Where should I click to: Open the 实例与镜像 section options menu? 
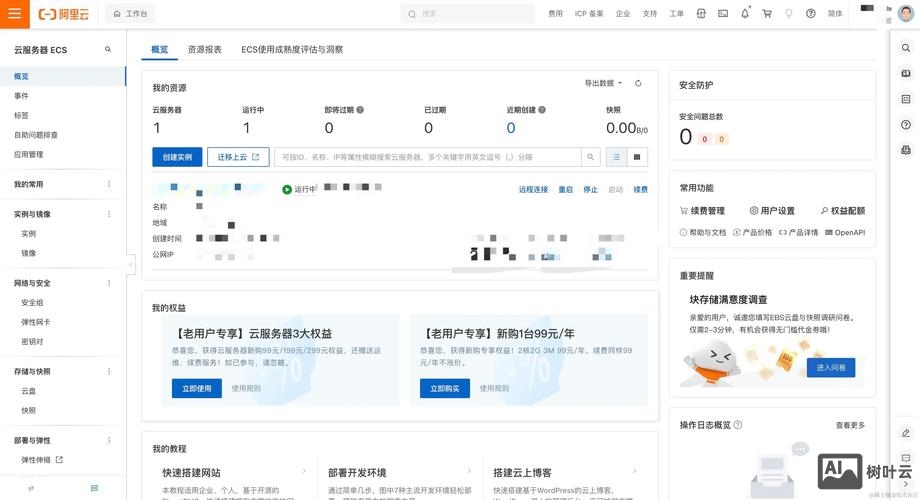pos(109,214)
